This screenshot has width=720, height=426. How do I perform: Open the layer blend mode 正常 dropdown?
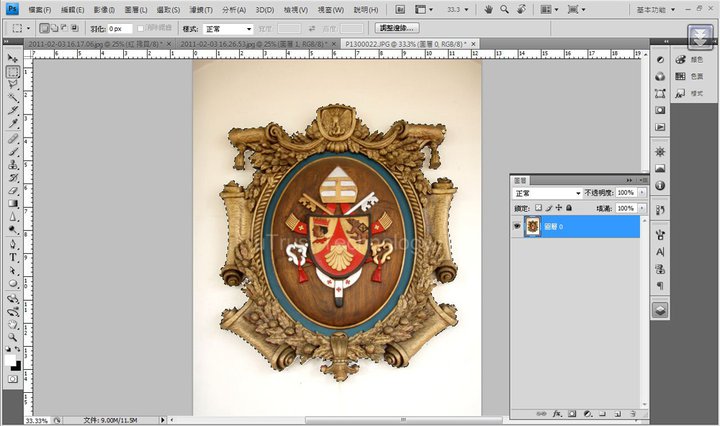click(x=547, y=193)
